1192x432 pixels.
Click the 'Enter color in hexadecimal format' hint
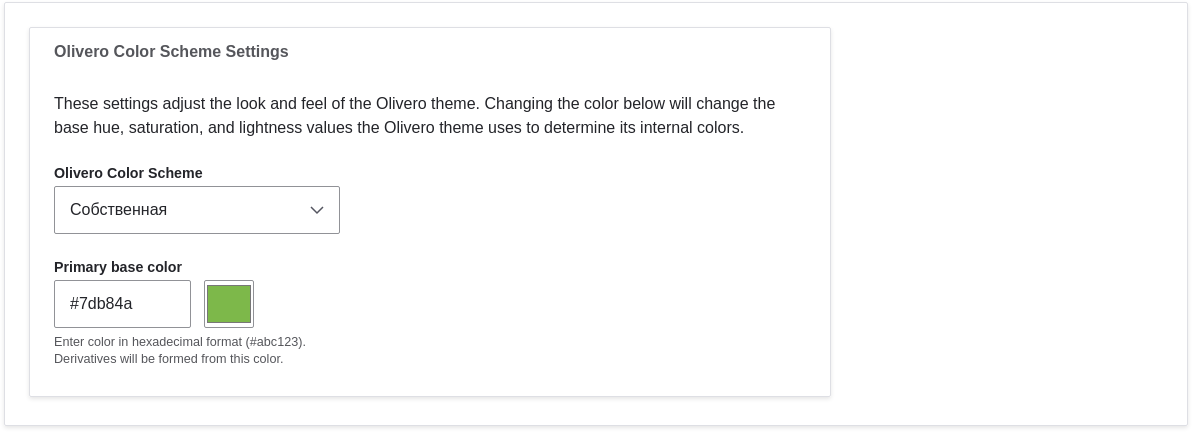coord(148,342)
